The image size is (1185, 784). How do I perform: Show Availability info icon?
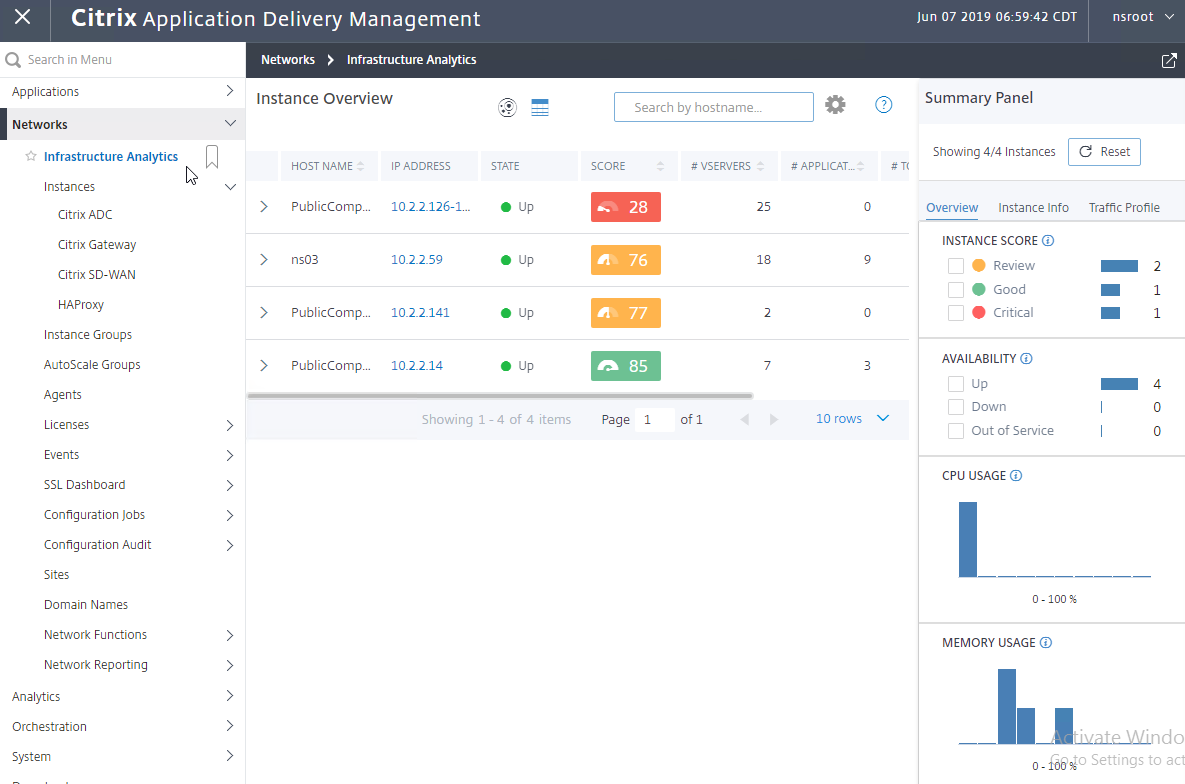[1026, 358]
